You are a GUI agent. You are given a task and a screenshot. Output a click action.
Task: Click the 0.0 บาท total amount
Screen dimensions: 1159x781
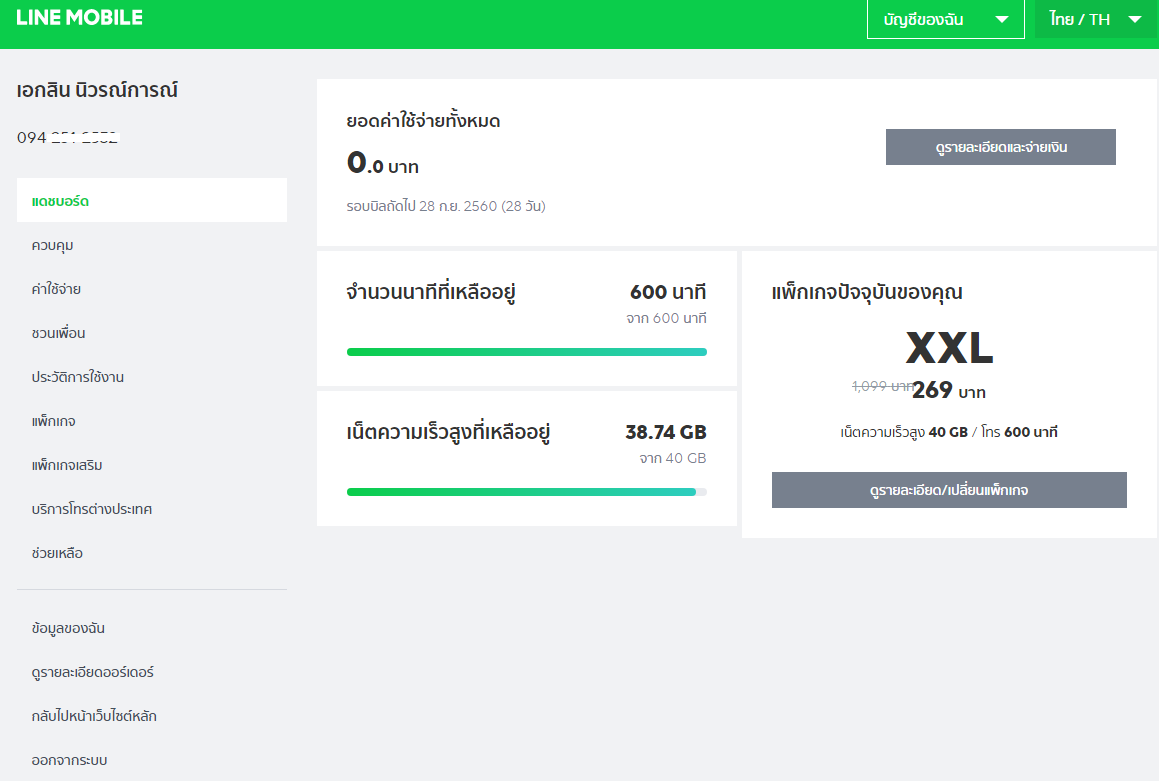click(383, 163)
